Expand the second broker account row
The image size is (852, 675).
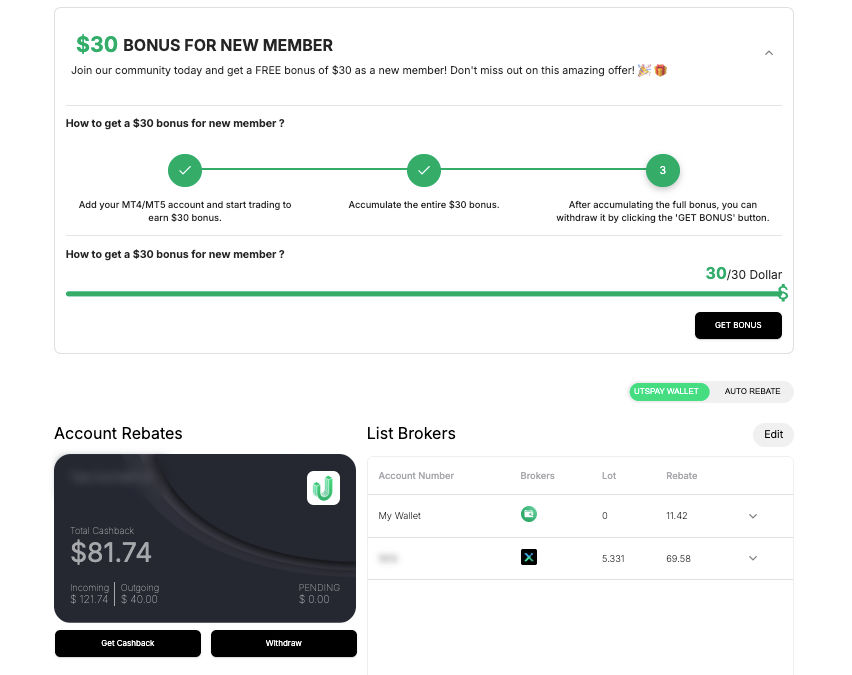[752, 558]
